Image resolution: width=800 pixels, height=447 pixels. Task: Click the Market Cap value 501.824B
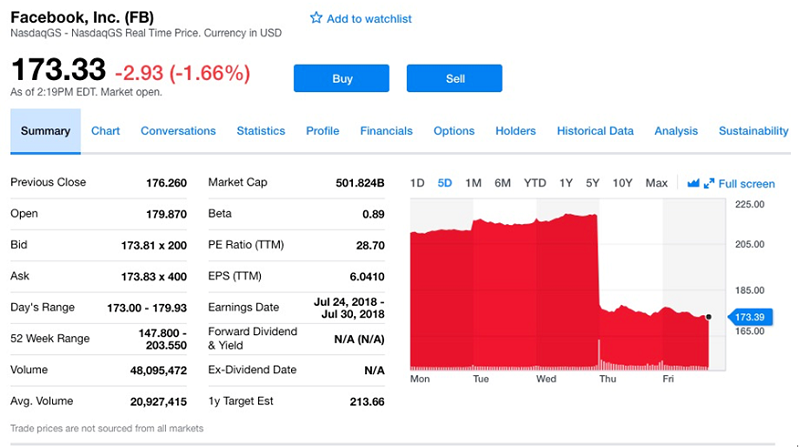pyautogui.click(x=360, y=183)
